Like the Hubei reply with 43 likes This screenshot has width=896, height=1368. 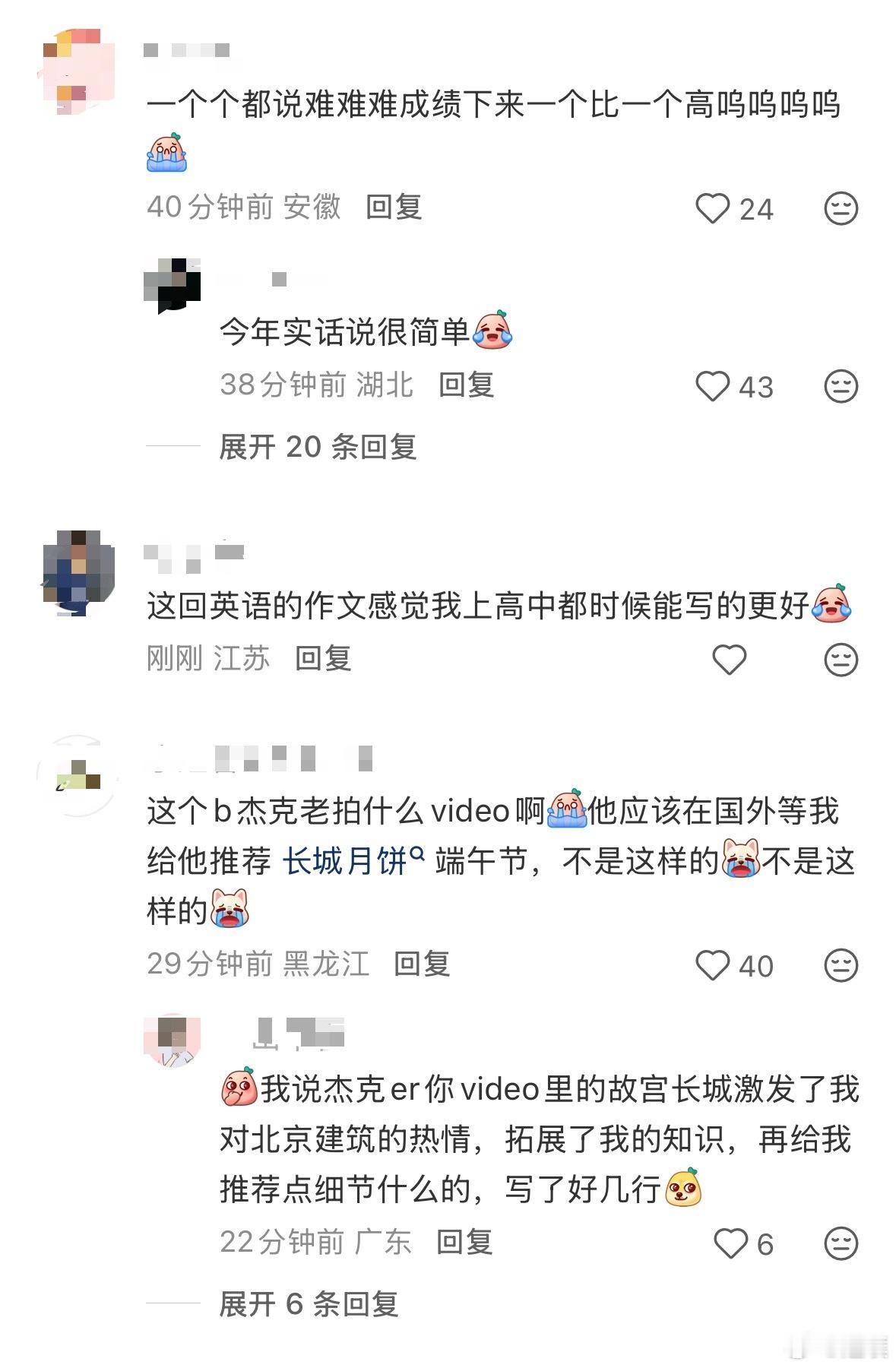(712, 386)
